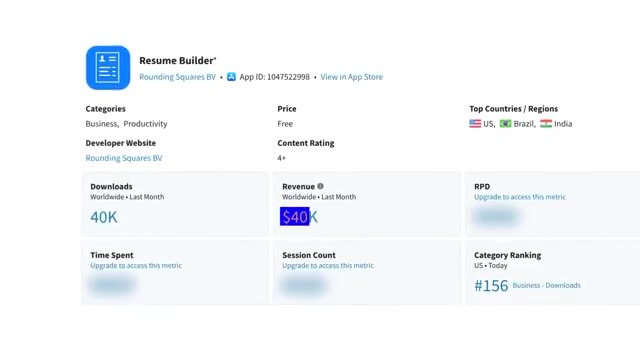Screen dimensions: 640x360
Task: Click the Session Count card heading
Action: click(309, 255)
